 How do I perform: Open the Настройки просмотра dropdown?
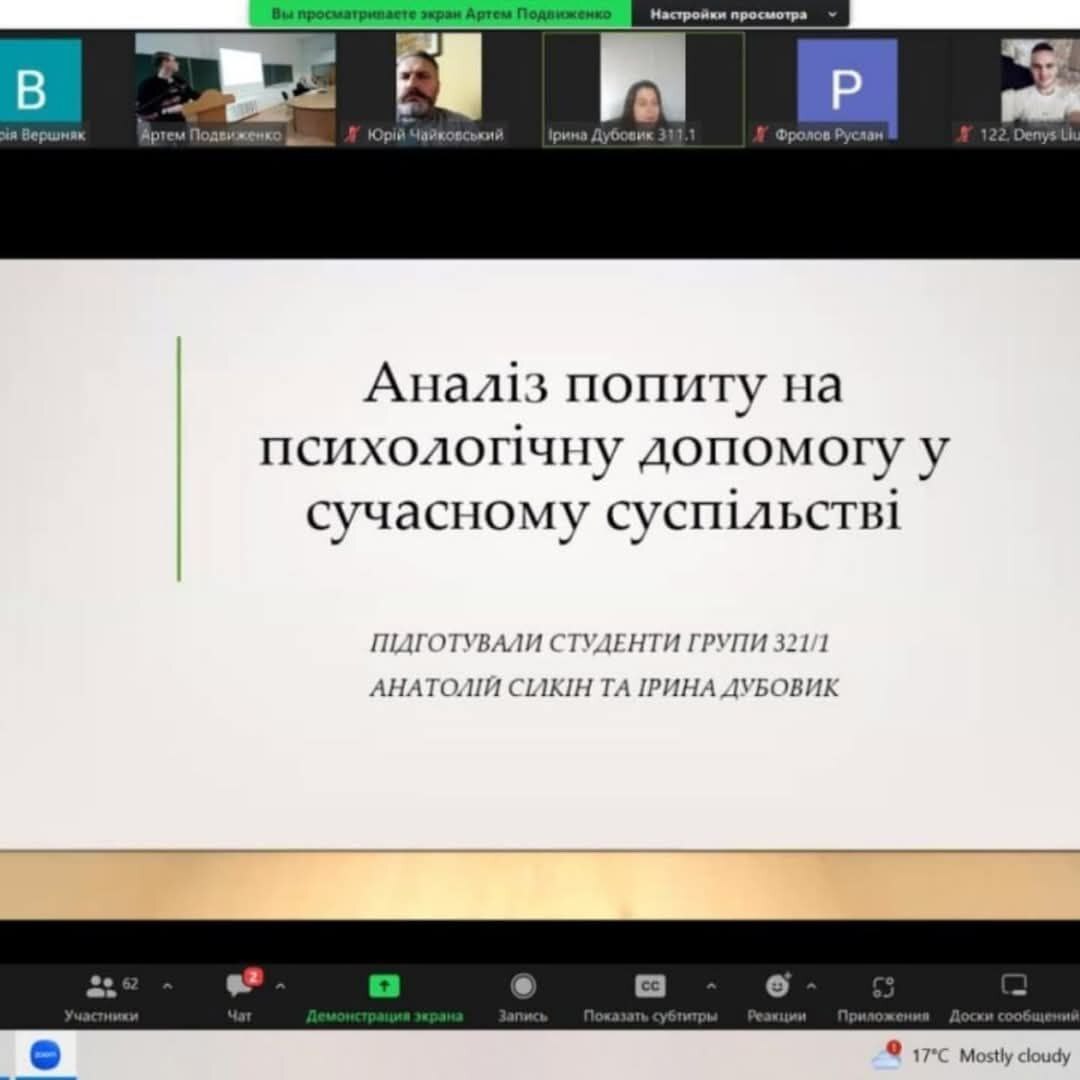[x=742, y=14]
